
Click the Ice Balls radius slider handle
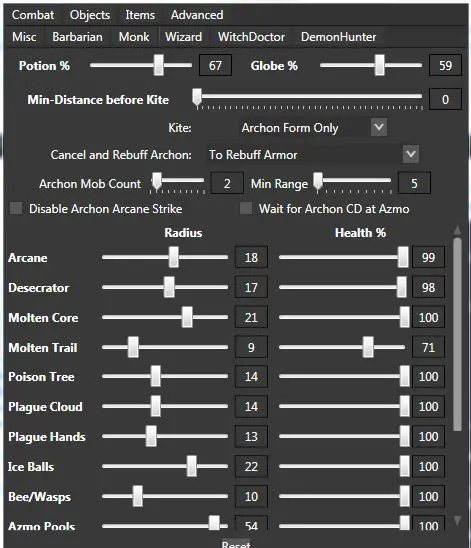191,466
